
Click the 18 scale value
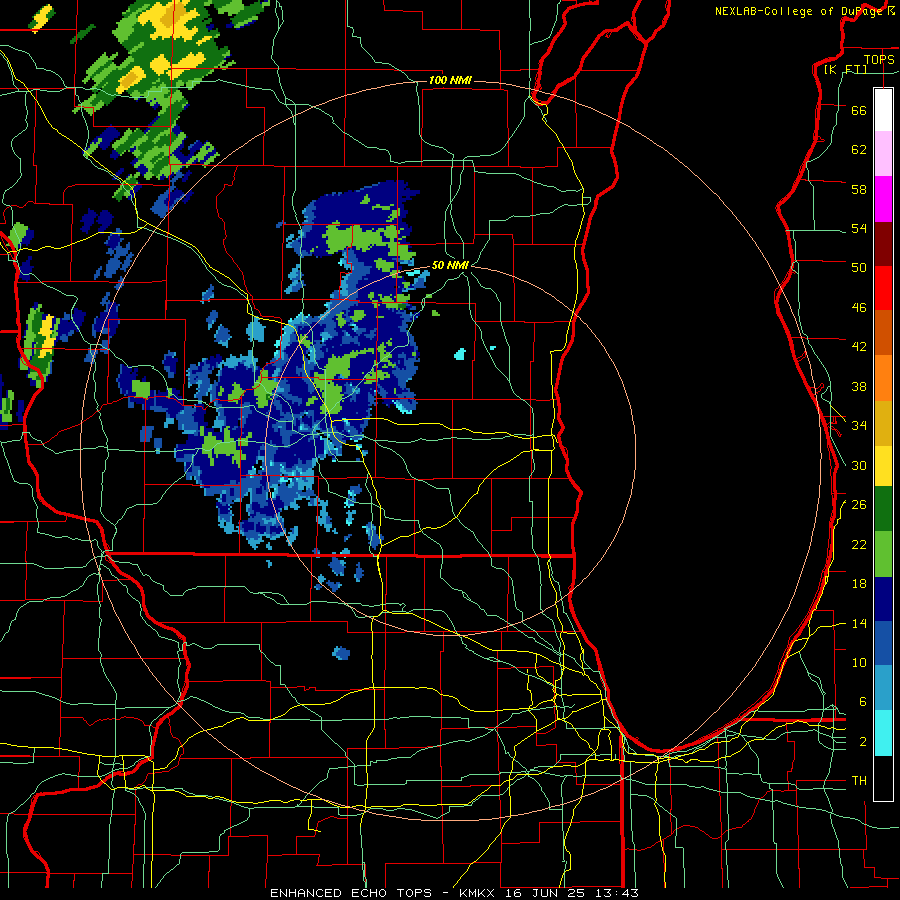[x=859, y=584]
